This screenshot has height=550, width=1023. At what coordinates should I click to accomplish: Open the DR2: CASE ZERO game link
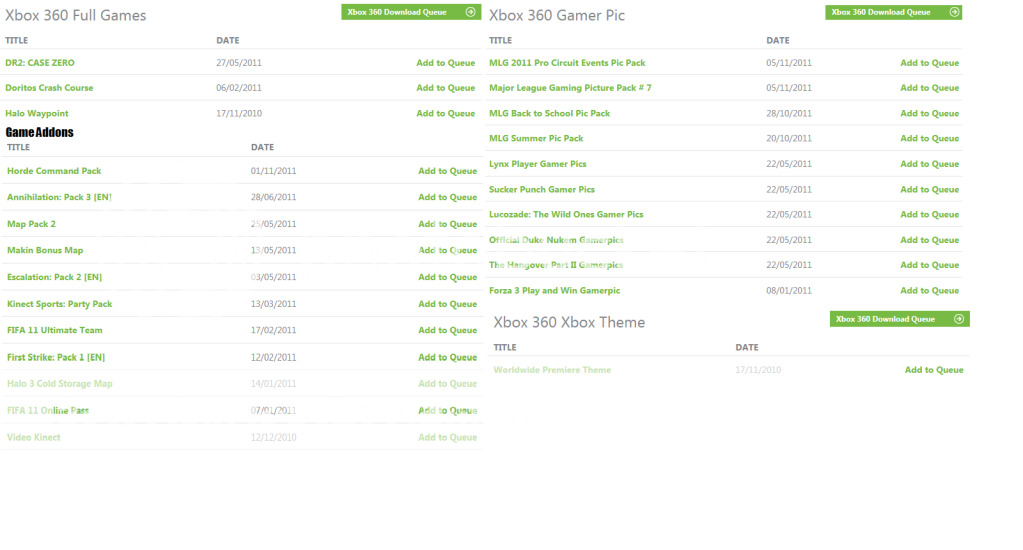pos(40,63)
